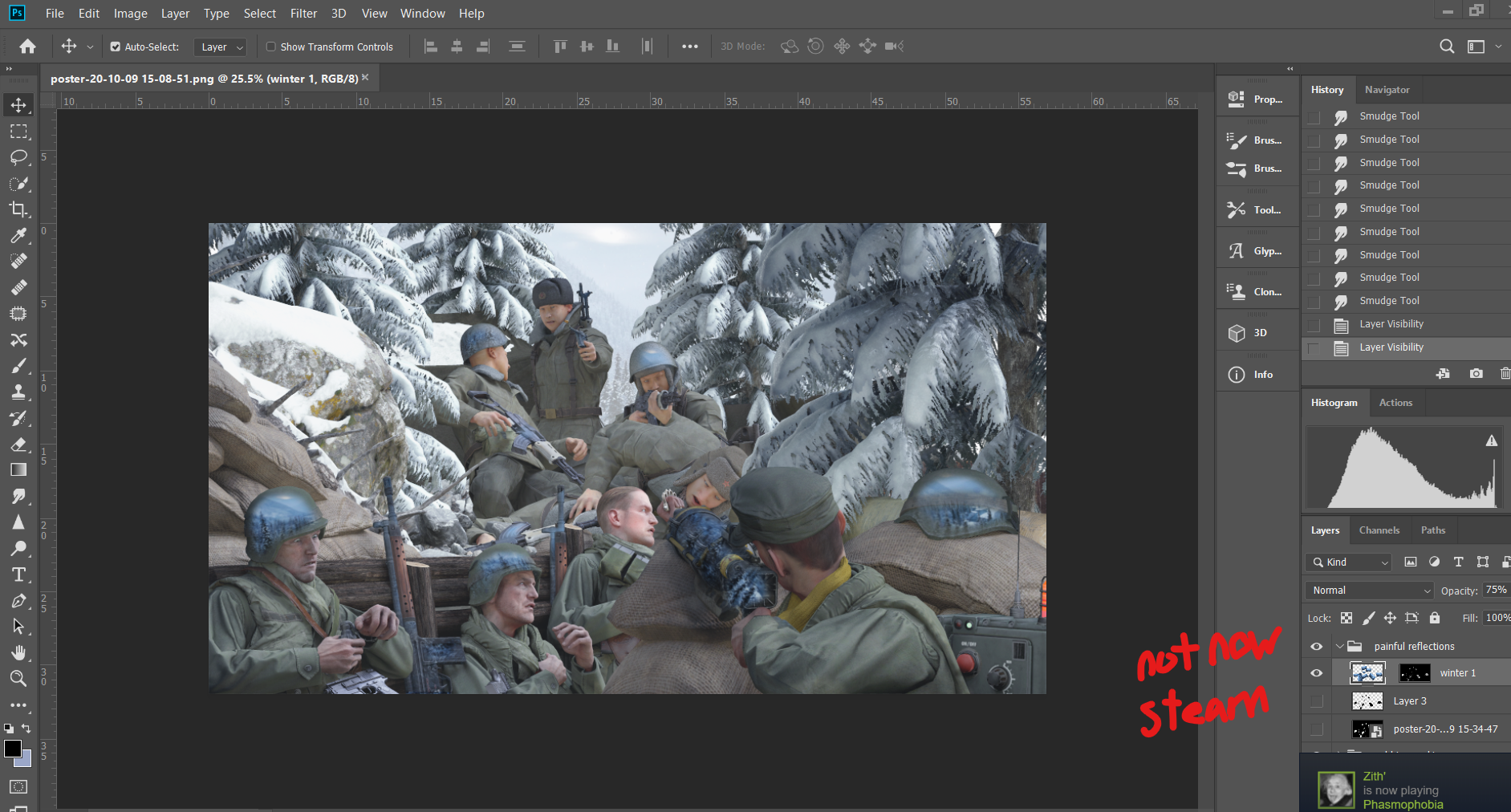This screenshot has width=1511, height=812.
Task: Click the black foreground color swatch
Action: (x=11, y=748)
